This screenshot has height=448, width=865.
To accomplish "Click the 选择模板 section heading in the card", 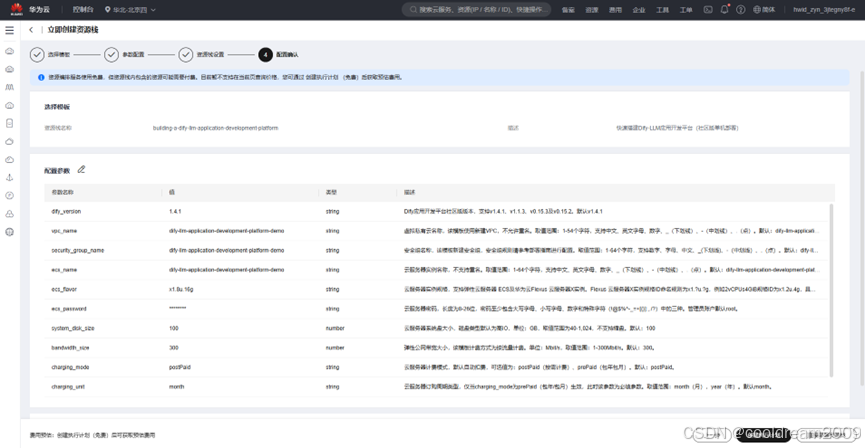I will [x=57, y=106].
